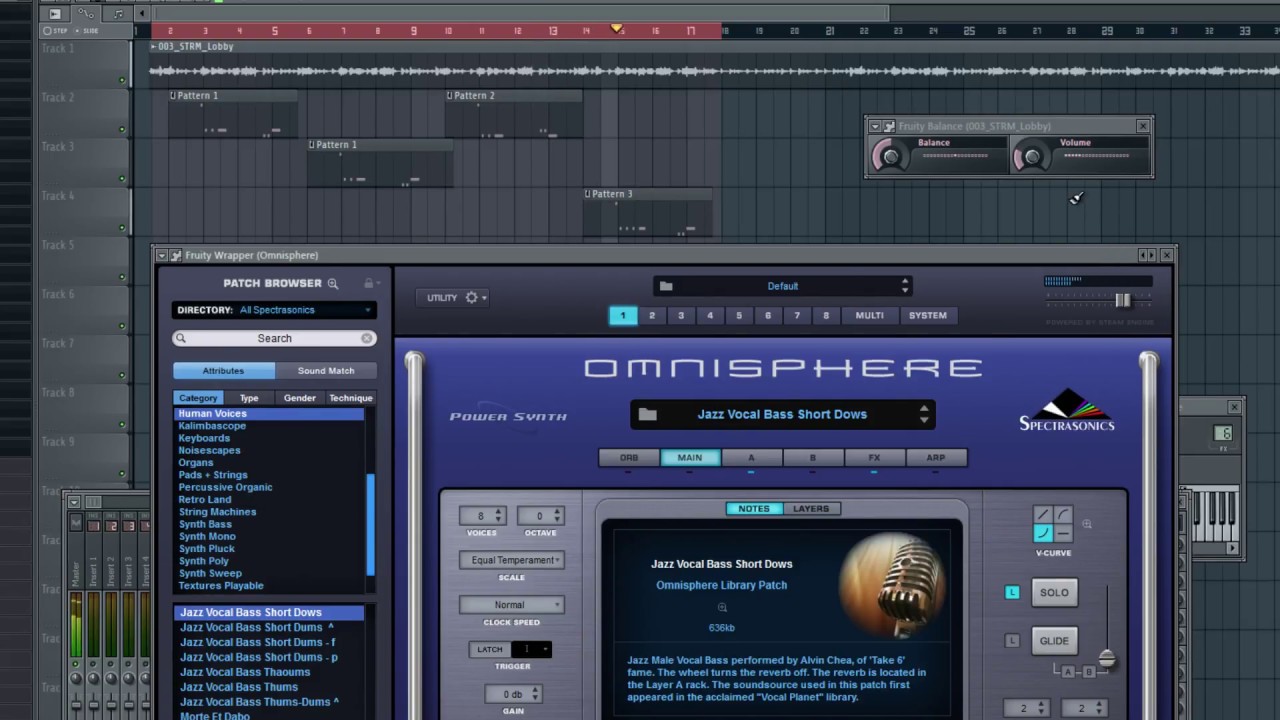The width and height of the screenshot is (1280, 720).
Task: Click the microphone patch image
Action: click(x=893, y=585)
